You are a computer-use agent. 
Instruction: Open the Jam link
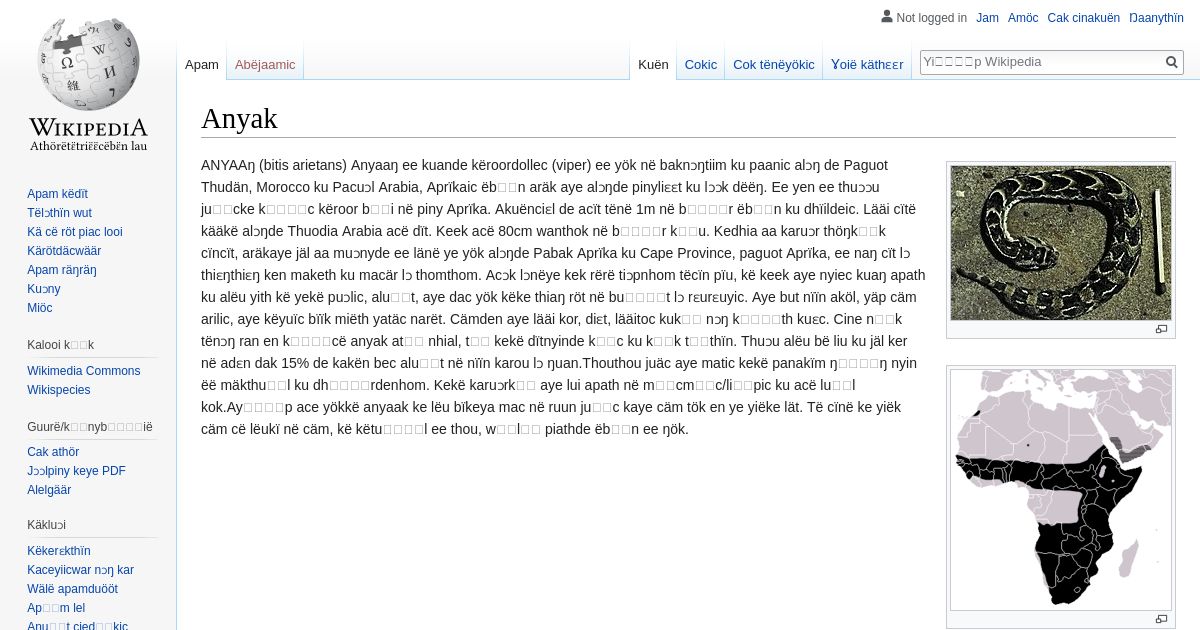tap(987, 17)
